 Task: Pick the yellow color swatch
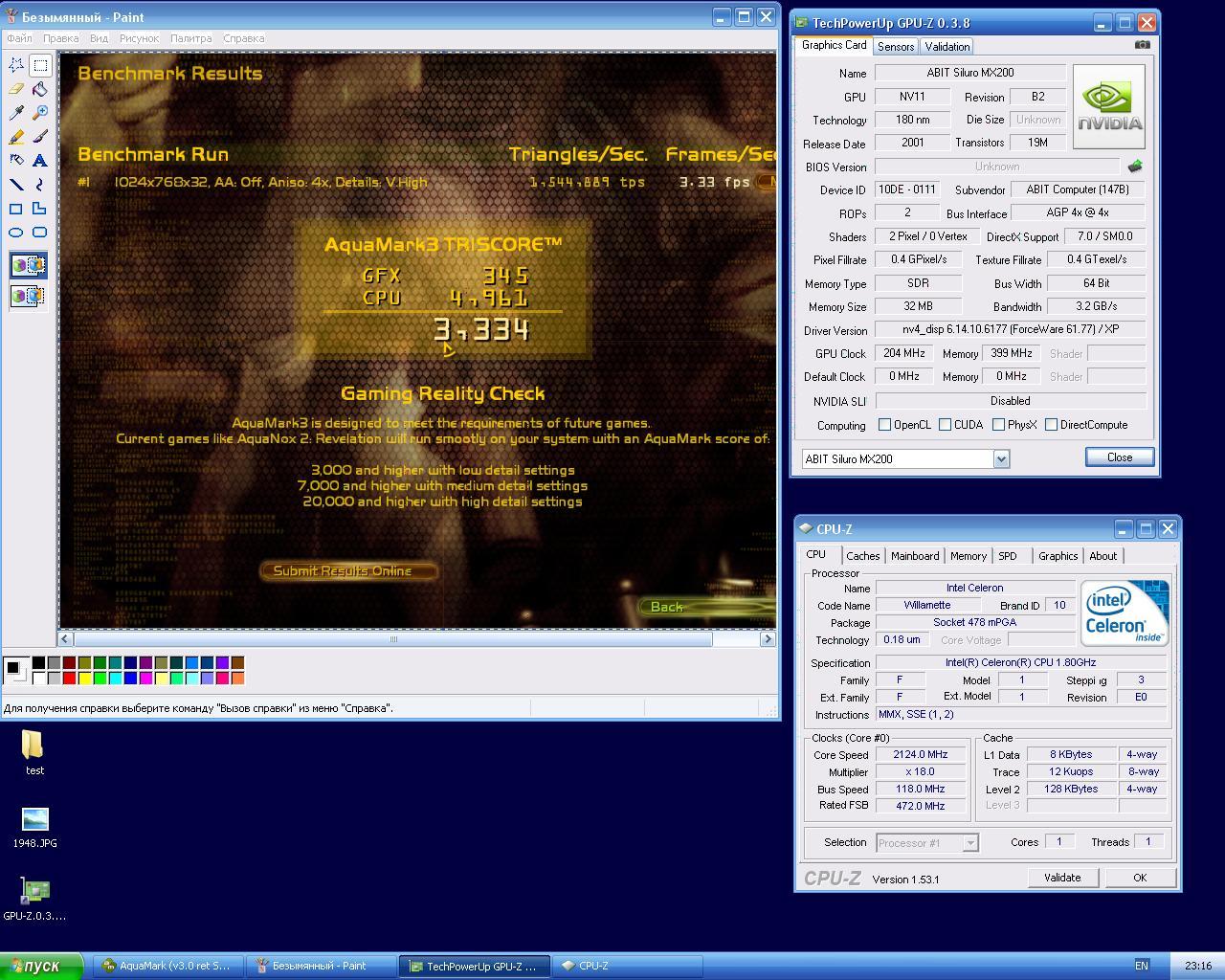pyautogui.click(x=84, y=679)
